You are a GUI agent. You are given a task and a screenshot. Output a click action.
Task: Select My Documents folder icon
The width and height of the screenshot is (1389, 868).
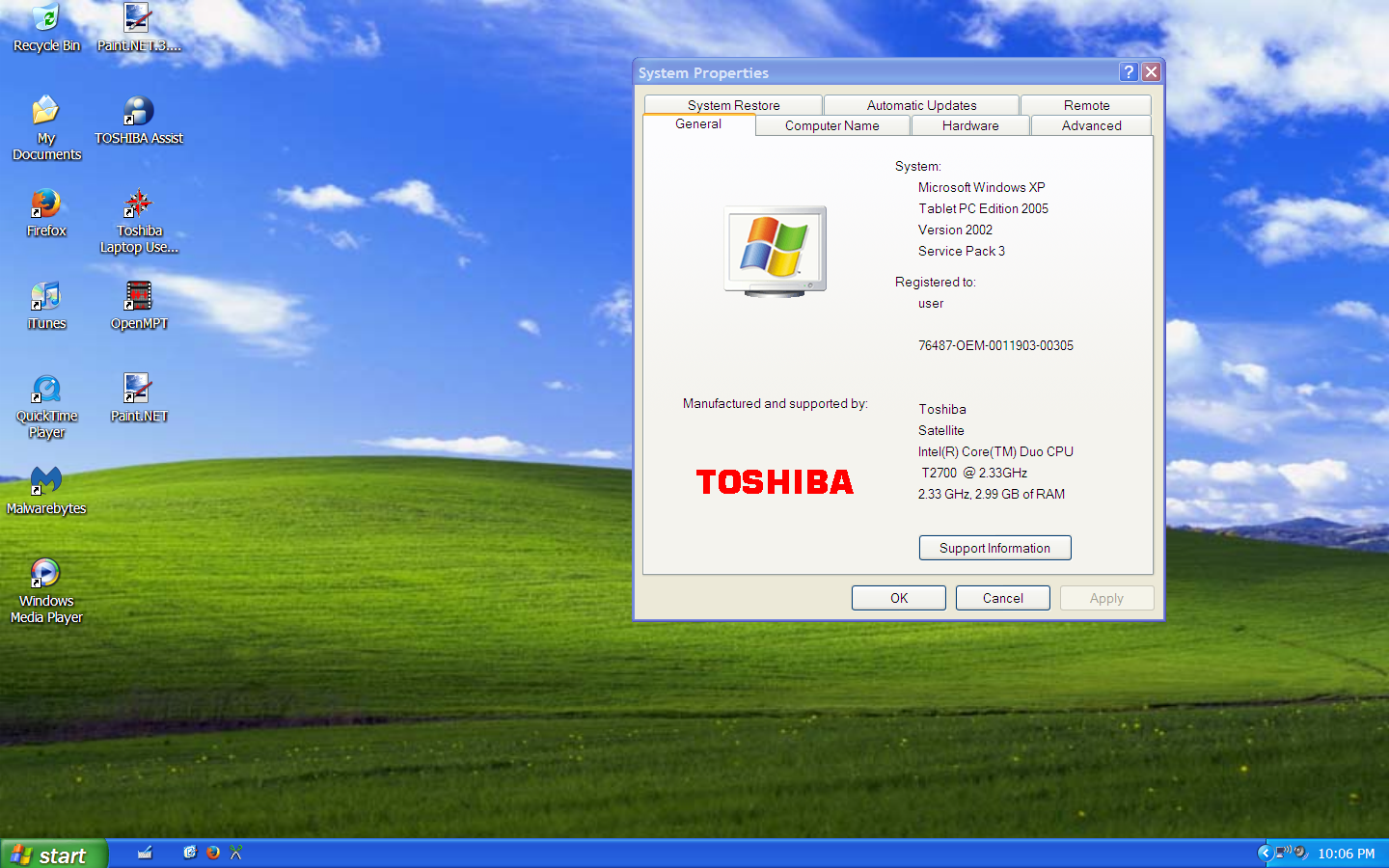coord(45,127)
